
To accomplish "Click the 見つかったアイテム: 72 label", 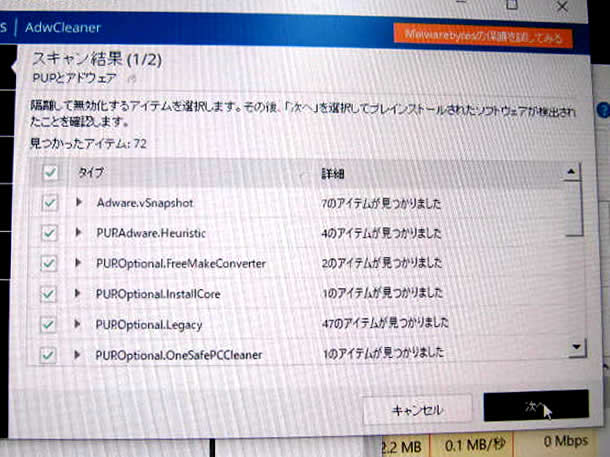I will 88,144.
